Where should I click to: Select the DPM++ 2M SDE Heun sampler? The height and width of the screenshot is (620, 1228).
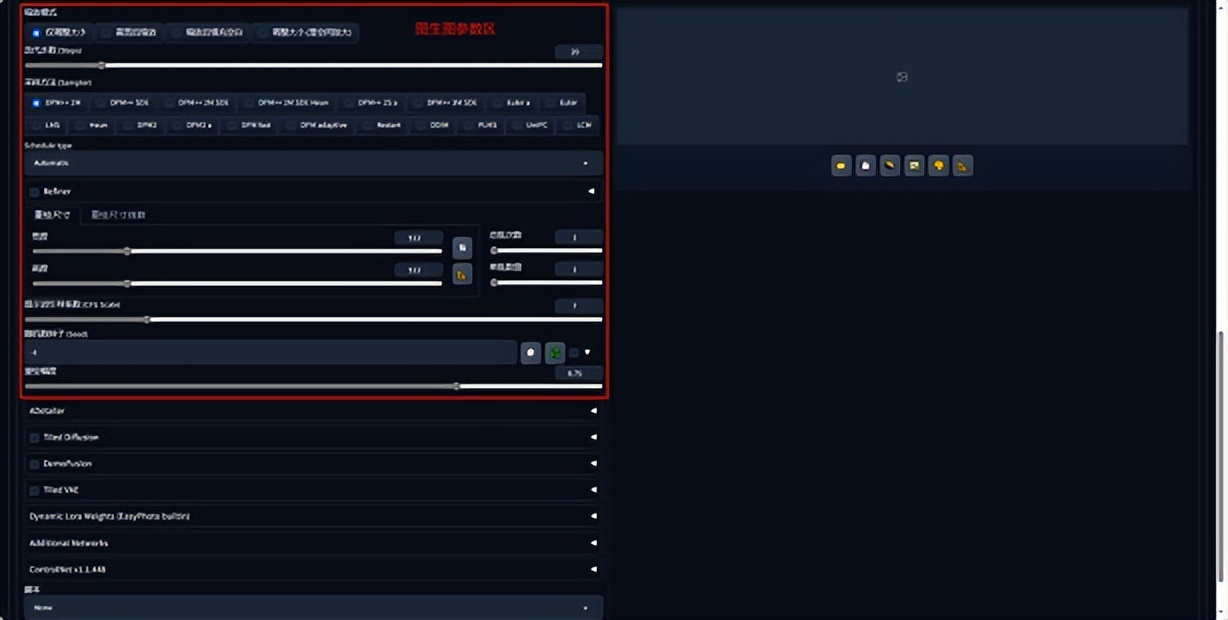point(286,102)
